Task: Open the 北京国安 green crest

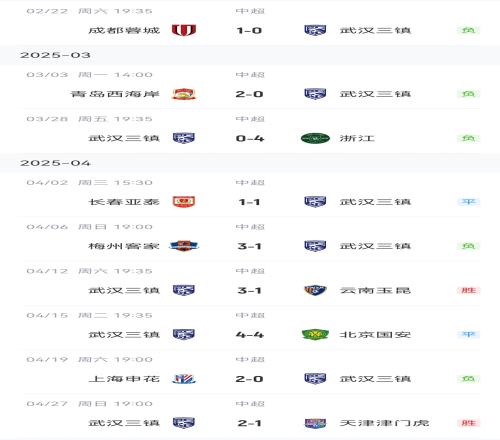Action: coord(315,334)
